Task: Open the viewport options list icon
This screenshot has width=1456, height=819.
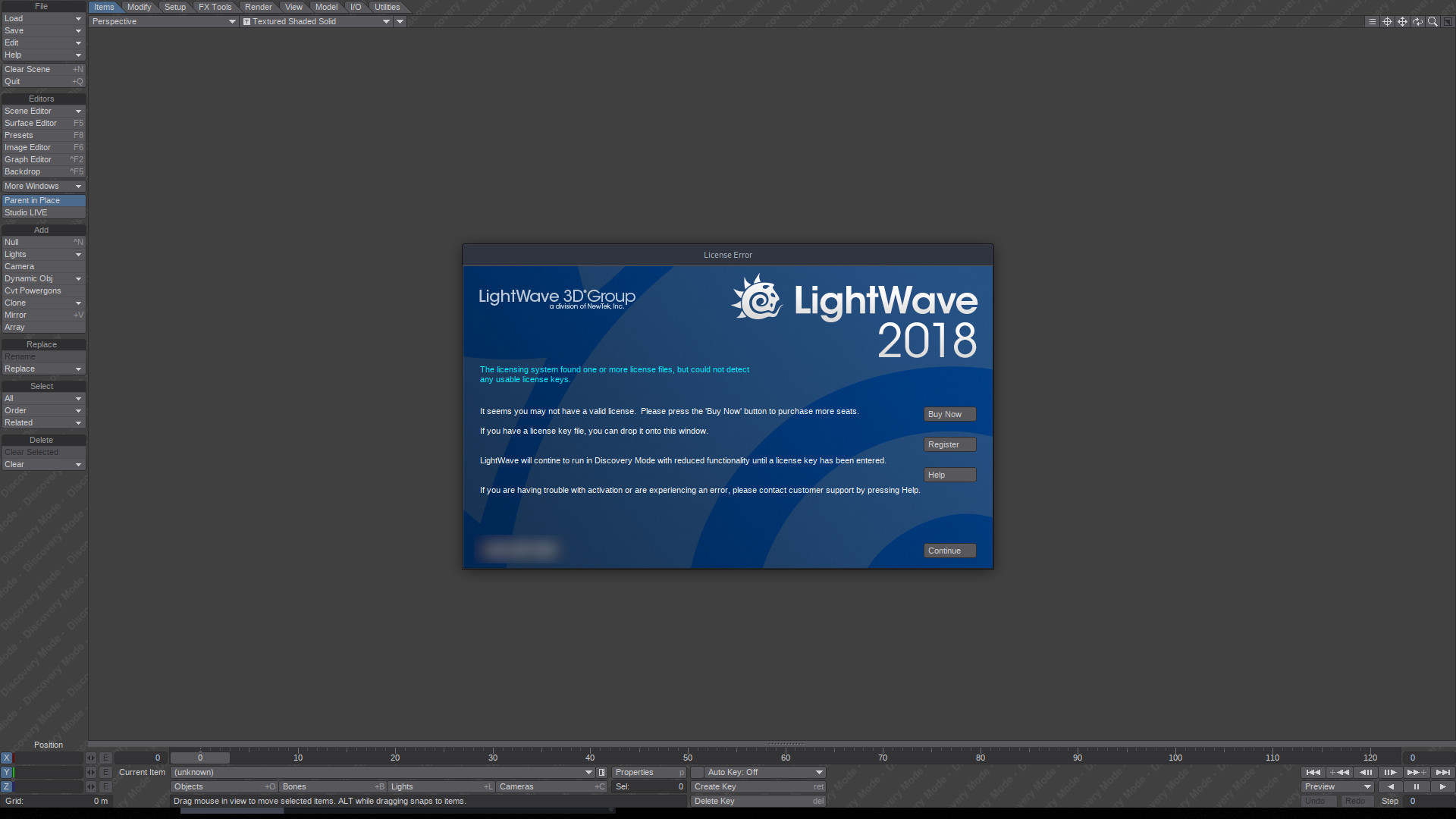Action: (x=1372, y=22)
